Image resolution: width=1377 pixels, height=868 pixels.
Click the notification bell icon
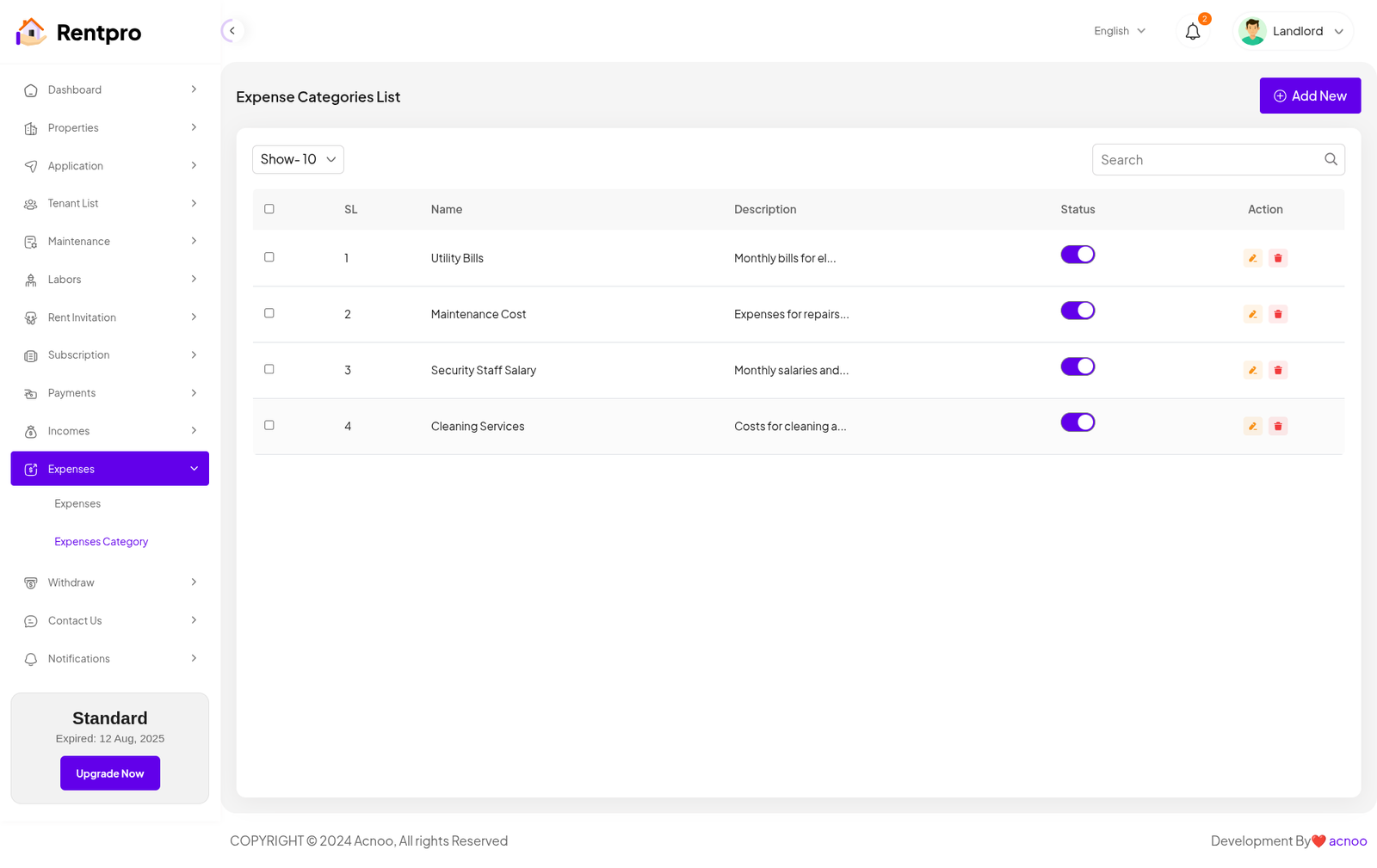coord(1192,32)
